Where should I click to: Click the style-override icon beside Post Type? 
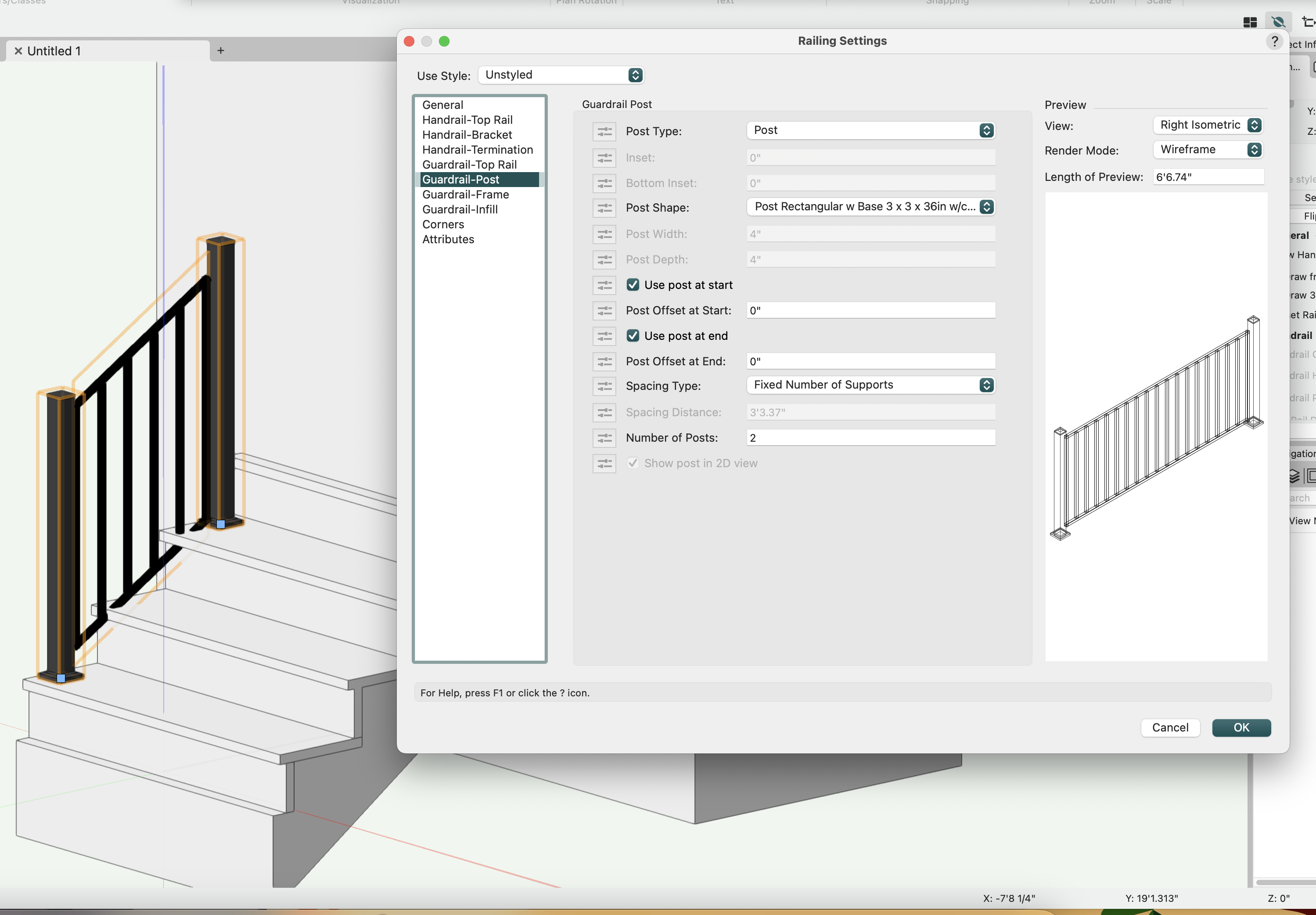(x=604, y=131)
